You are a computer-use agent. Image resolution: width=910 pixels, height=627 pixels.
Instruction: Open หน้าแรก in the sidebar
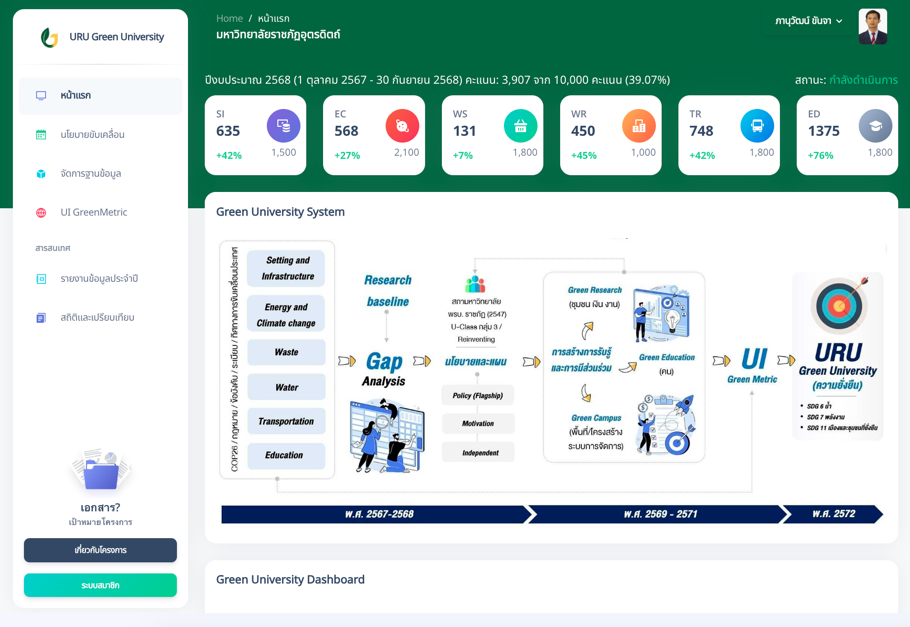click(x=76, y=96)
